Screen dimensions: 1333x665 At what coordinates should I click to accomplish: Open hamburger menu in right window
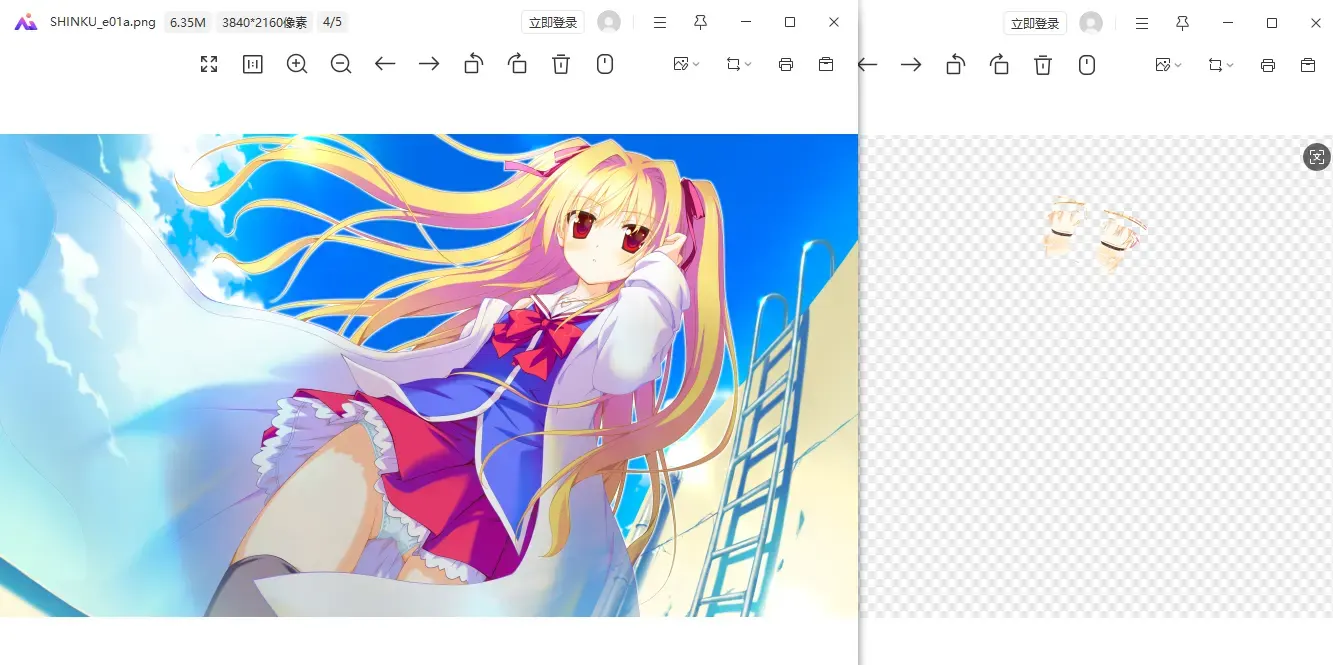point(1142,22)
